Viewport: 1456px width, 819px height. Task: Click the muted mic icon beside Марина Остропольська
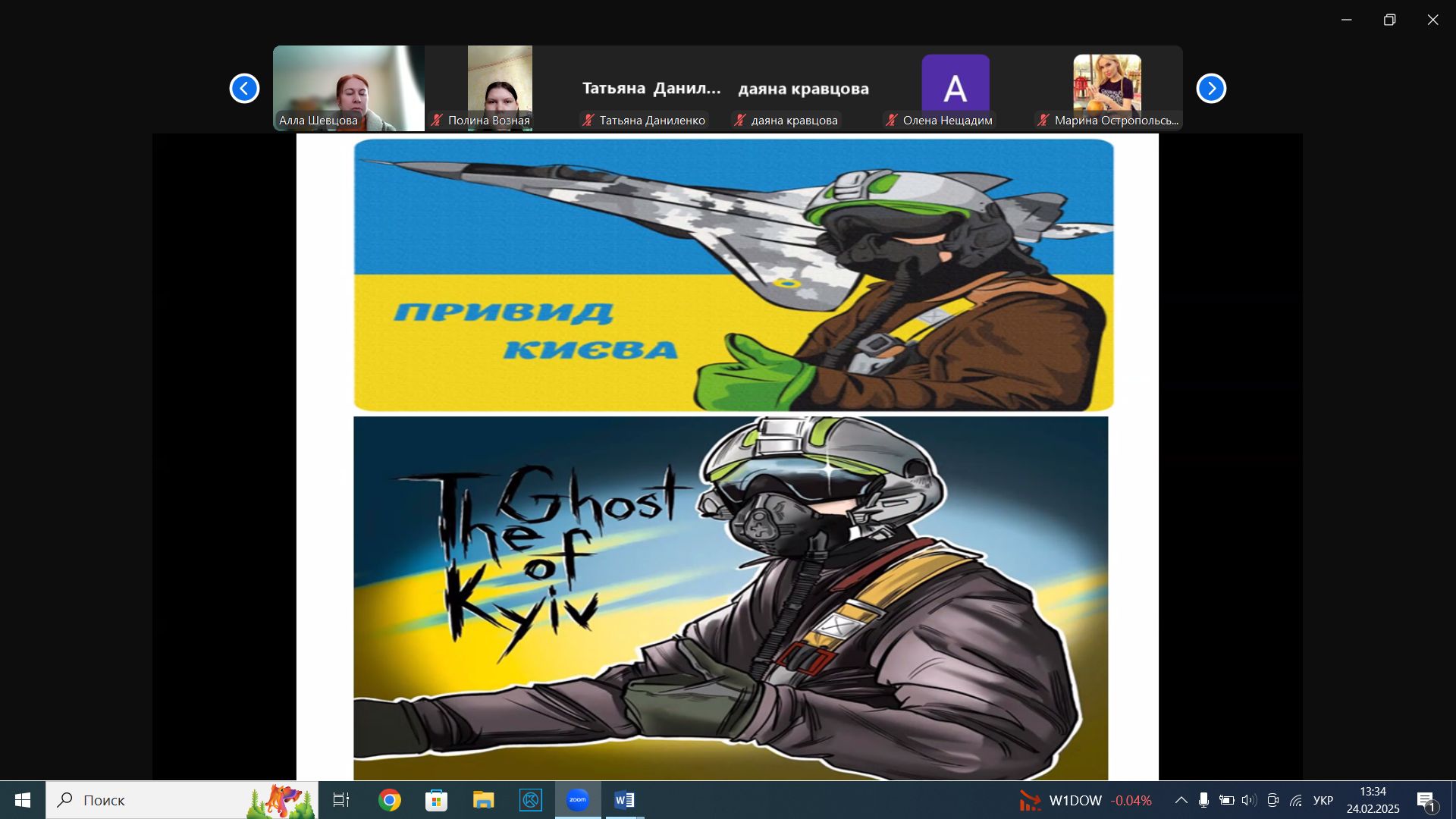(1043, 120)
